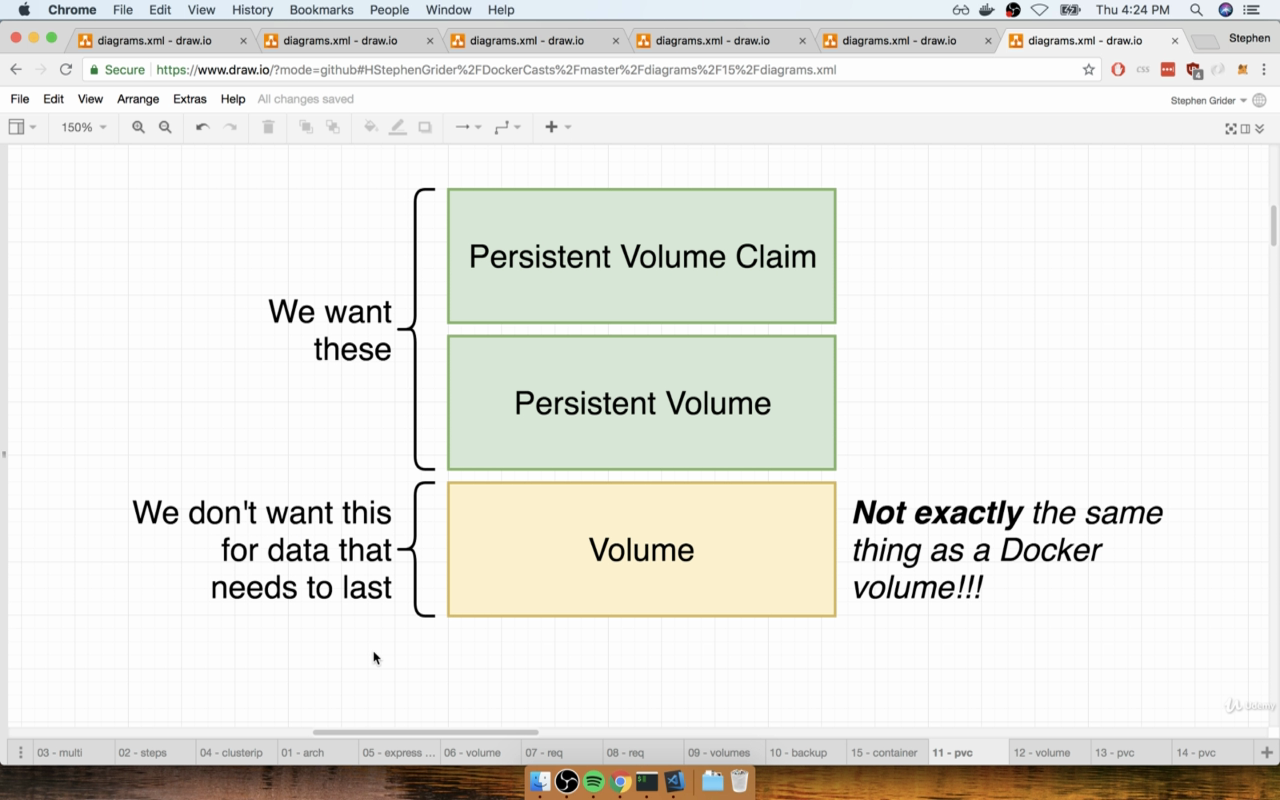Viewport: 1280px width, 800px height.
Task: Click the CSS extension icon
Action: pyautogui.click(x=1143, y=70)
